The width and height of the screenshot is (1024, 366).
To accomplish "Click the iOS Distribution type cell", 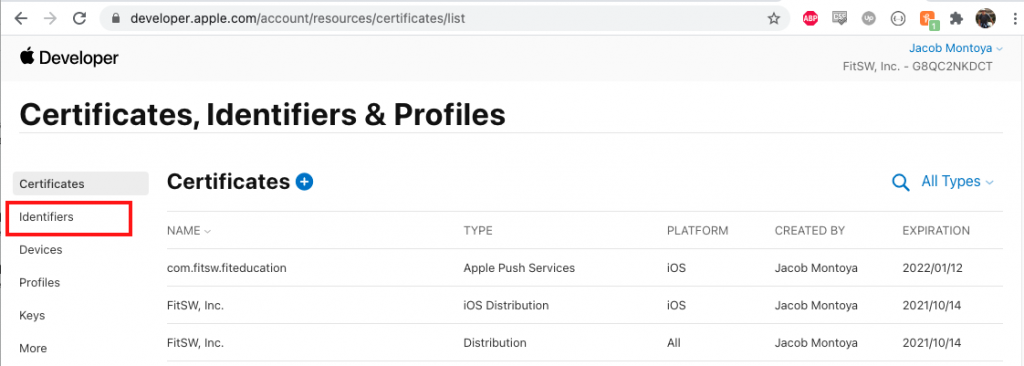I will tap(505, 305).
